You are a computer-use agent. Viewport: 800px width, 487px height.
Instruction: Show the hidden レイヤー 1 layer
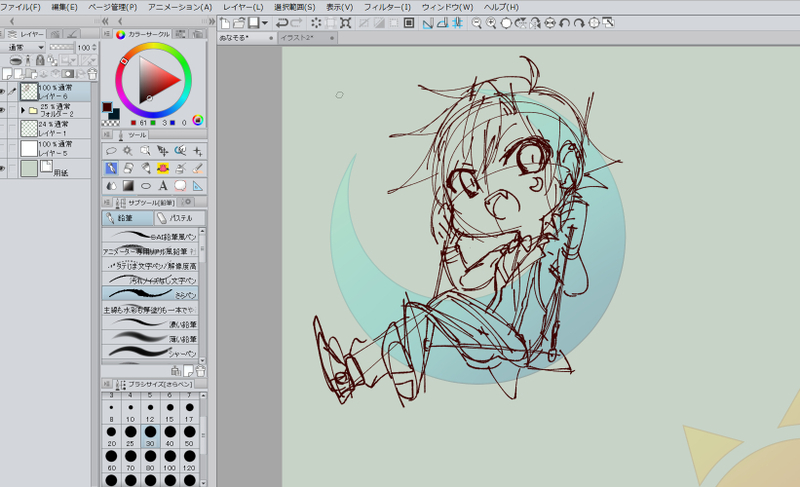3,129
